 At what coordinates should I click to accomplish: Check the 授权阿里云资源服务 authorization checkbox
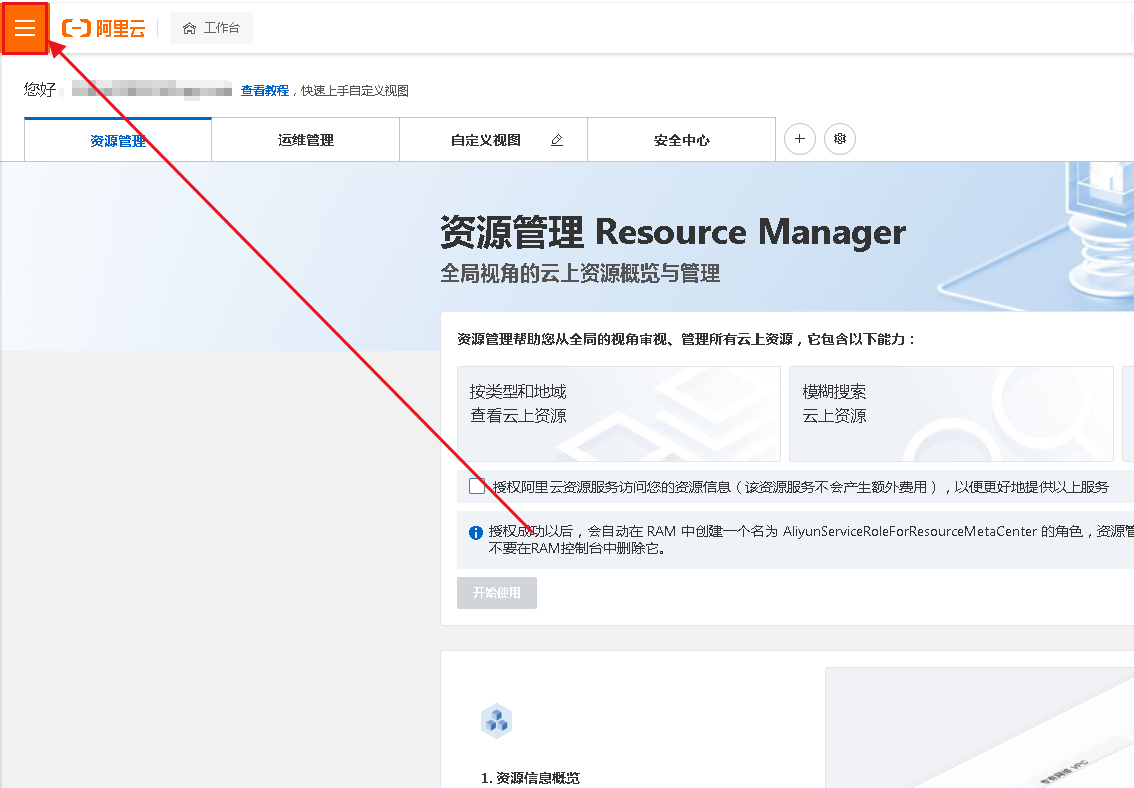[x=477, y=487]
